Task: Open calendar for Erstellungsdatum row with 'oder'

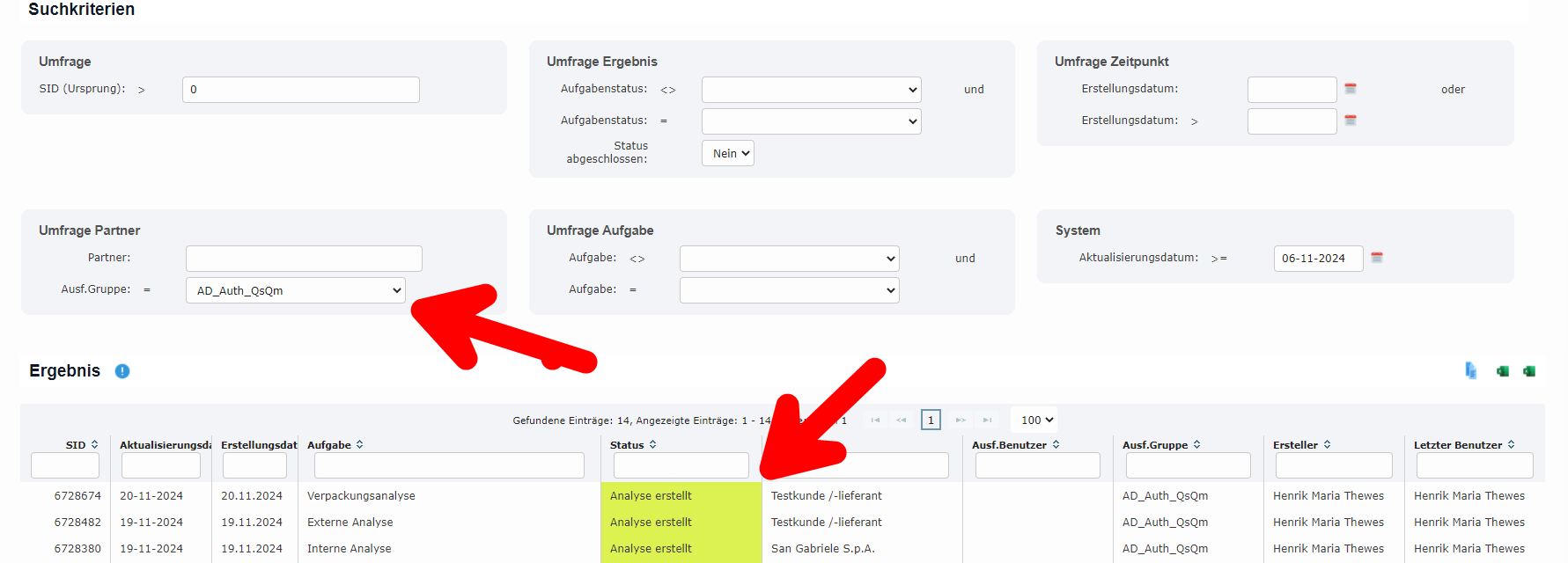Action: [x=1351, y=89]
